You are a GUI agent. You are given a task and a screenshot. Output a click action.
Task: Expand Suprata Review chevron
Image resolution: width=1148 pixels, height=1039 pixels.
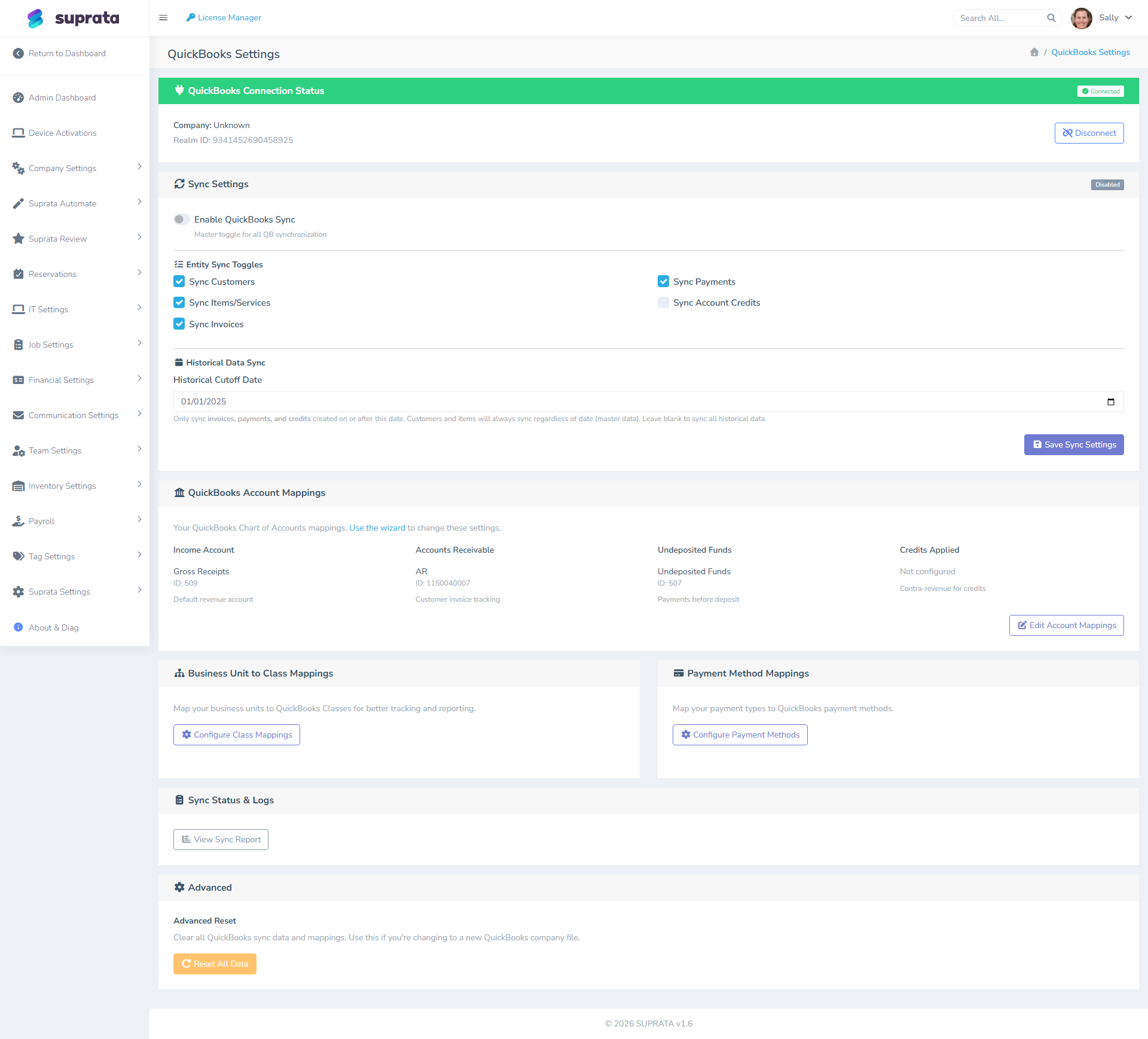[139, 237]
